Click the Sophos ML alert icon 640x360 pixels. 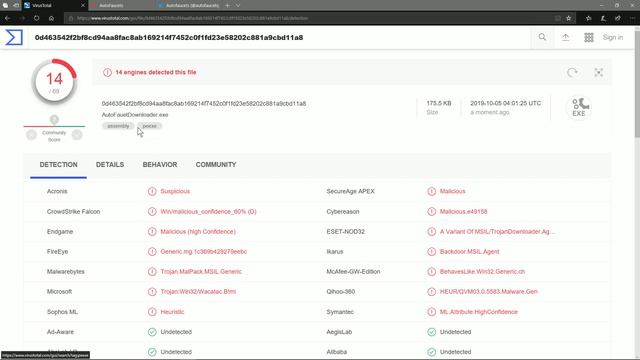[x=152, y=312]
